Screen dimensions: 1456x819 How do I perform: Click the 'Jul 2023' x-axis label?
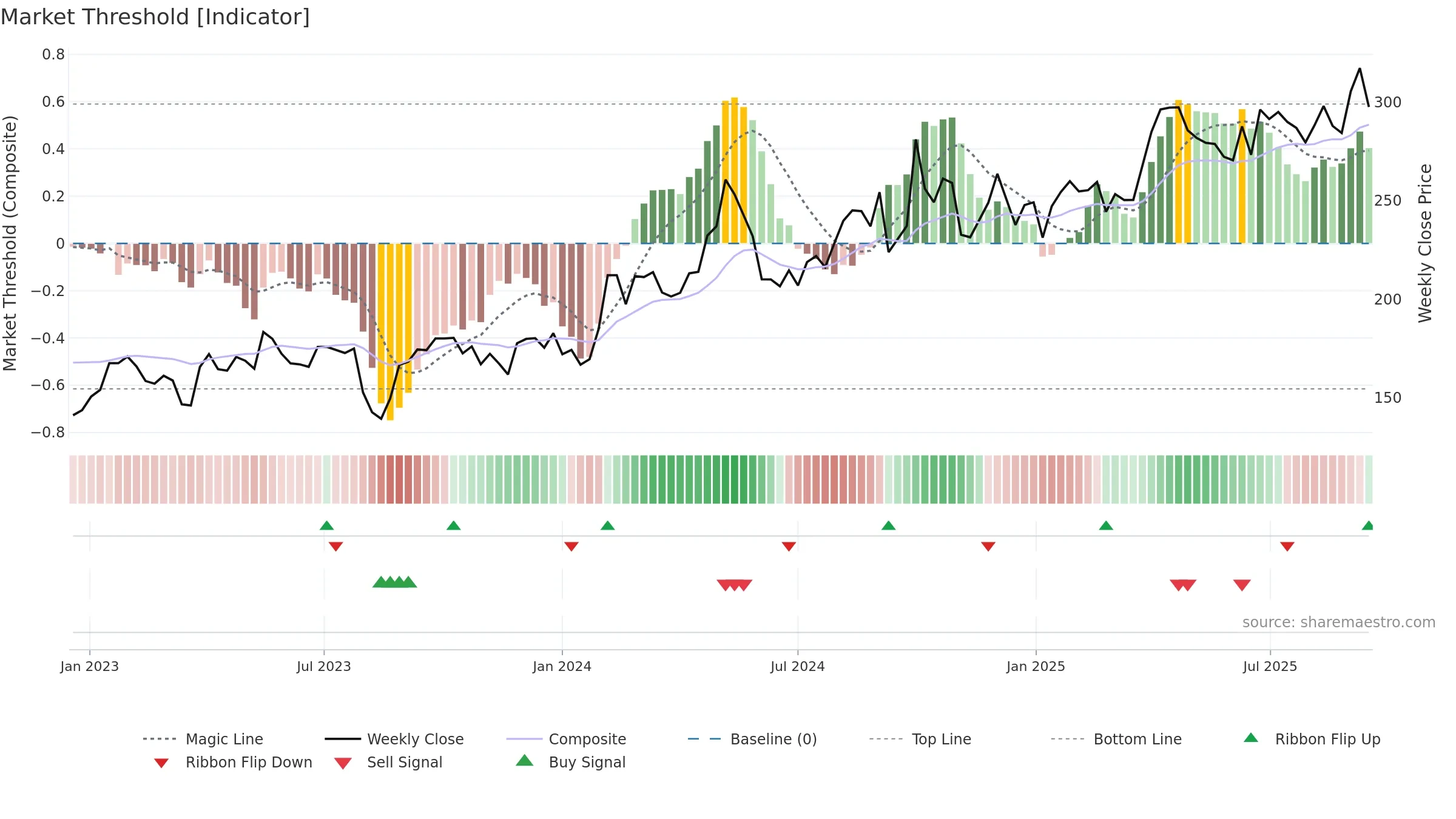(324, 666)
